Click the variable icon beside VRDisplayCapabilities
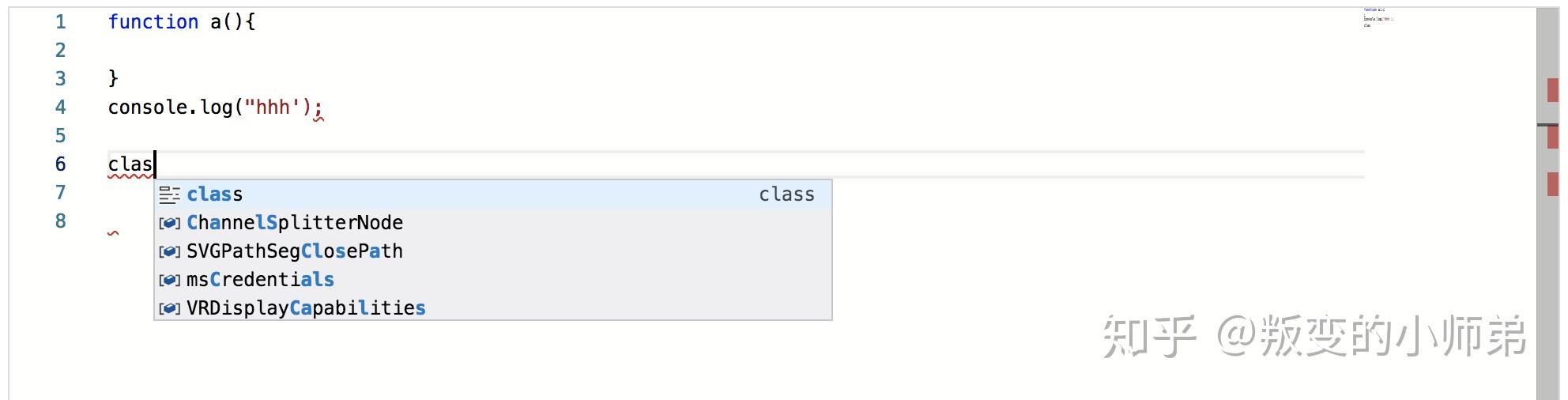 (x=169, y=309)
